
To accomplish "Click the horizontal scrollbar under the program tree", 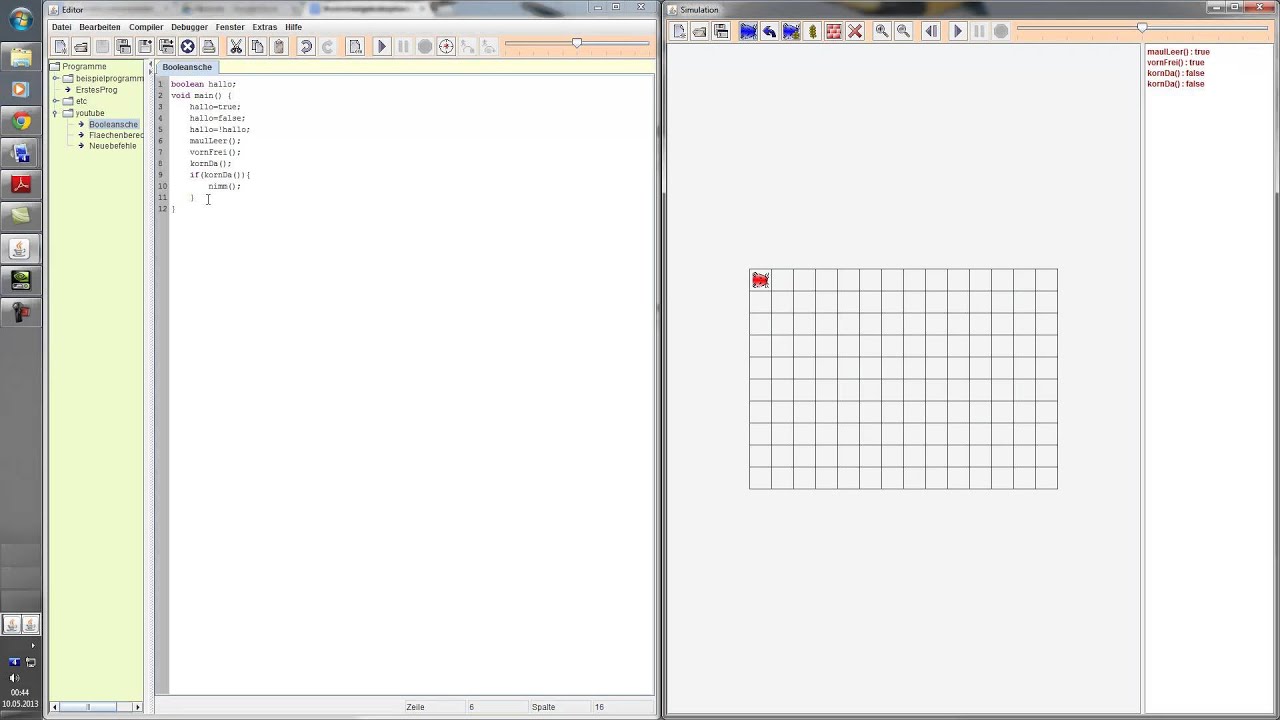I will pyautogui.click(x=96, y=707).
